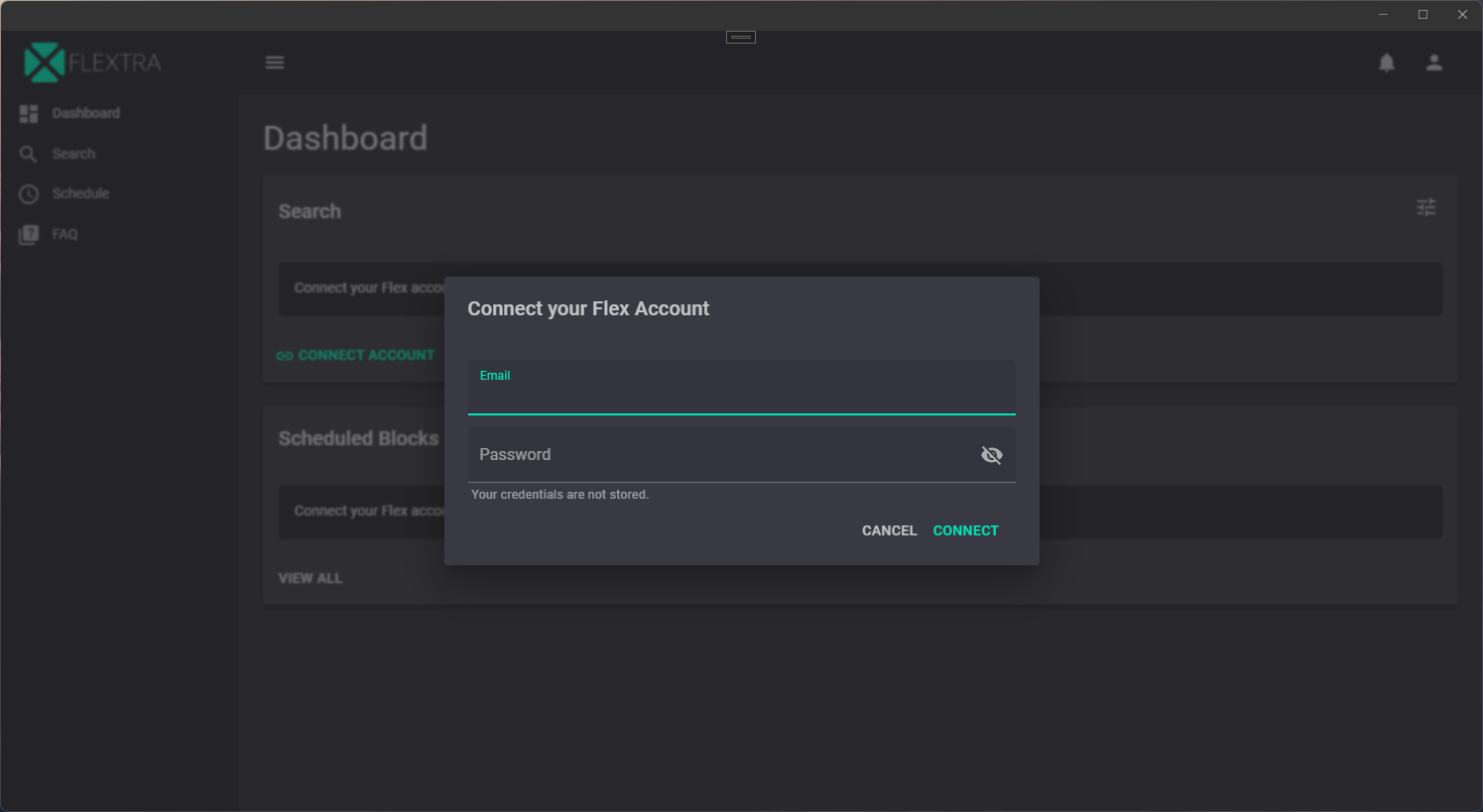Screen dimensions: 1483x812
Task: Click the search filter settings icon
Action: [x=1426, y=207]
